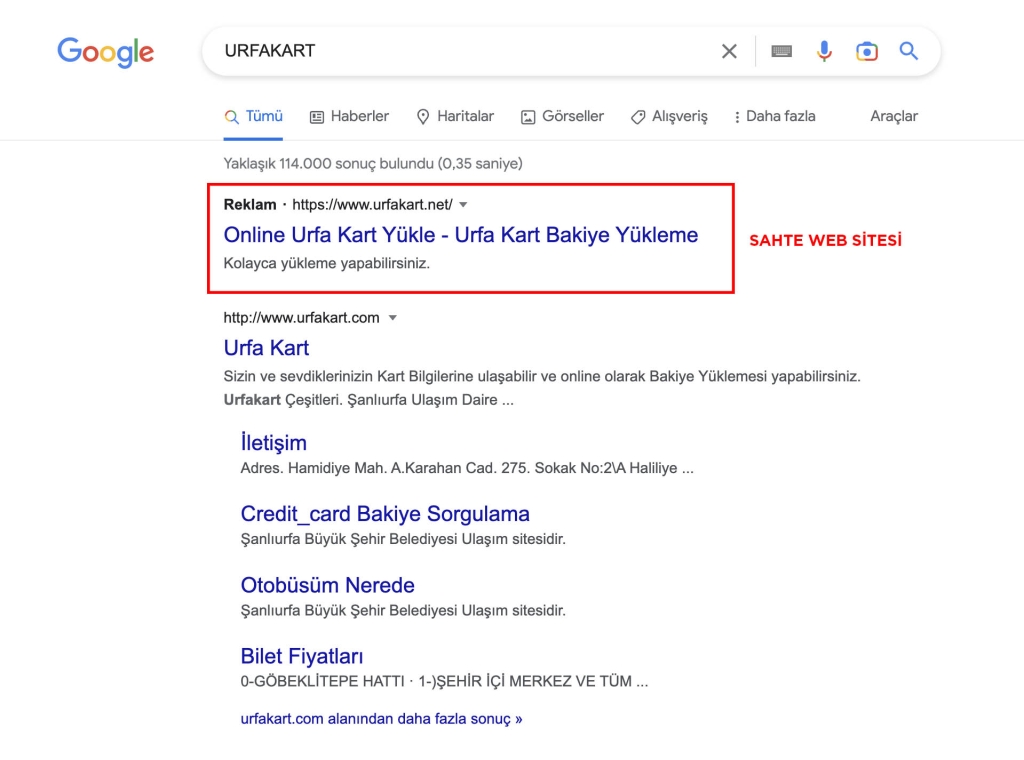The height and width of the screenshot is (760, 1024).
Task: Click the 0-GÖBEKLİTEPE HATTI snippet text
Action: pos(444,682)
